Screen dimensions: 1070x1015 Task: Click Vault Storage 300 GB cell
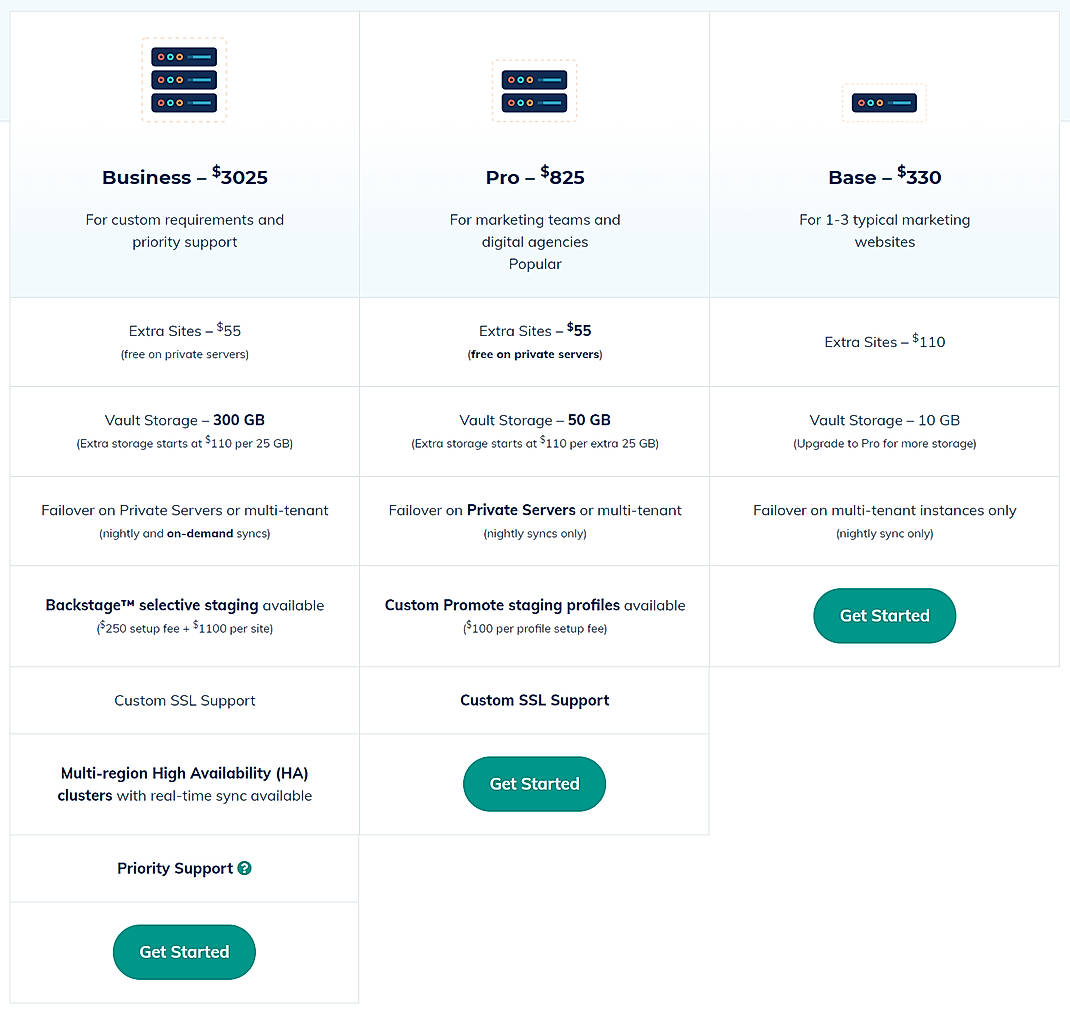click(184, 420)
